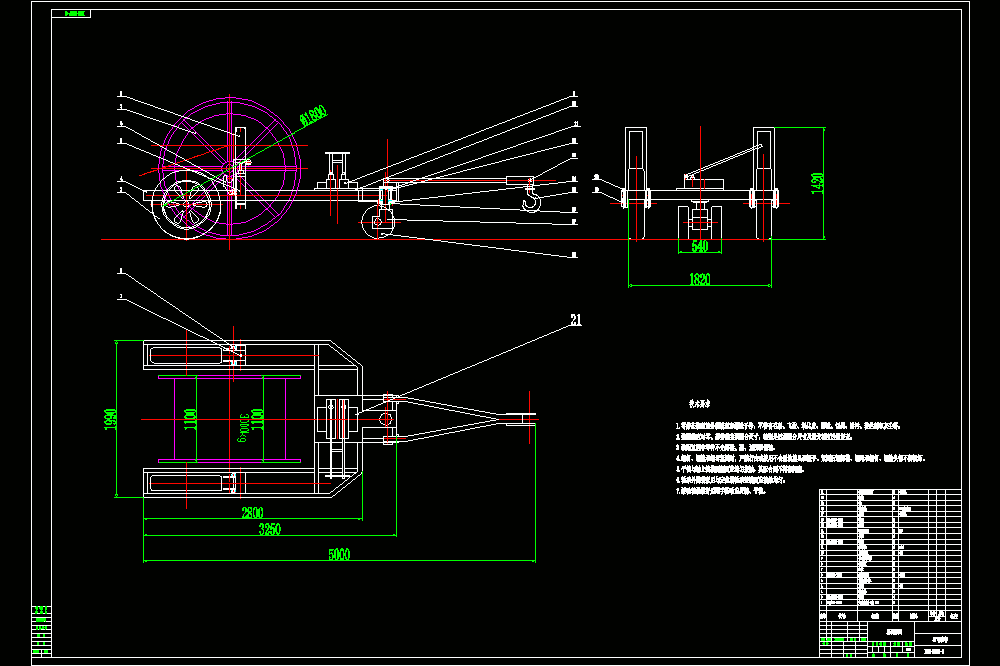Image resolution: width=1000 pixels, height=666 pixels.
Task: Select the tow bar tip in plan view
Action: point(528,419)
